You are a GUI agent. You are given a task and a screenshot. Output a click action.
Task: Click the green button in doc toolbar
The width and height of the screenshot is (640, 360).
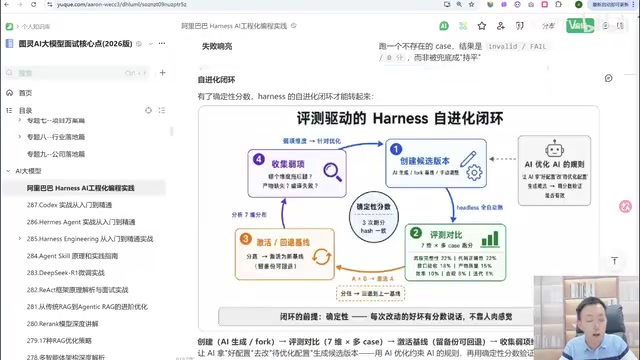580,26
